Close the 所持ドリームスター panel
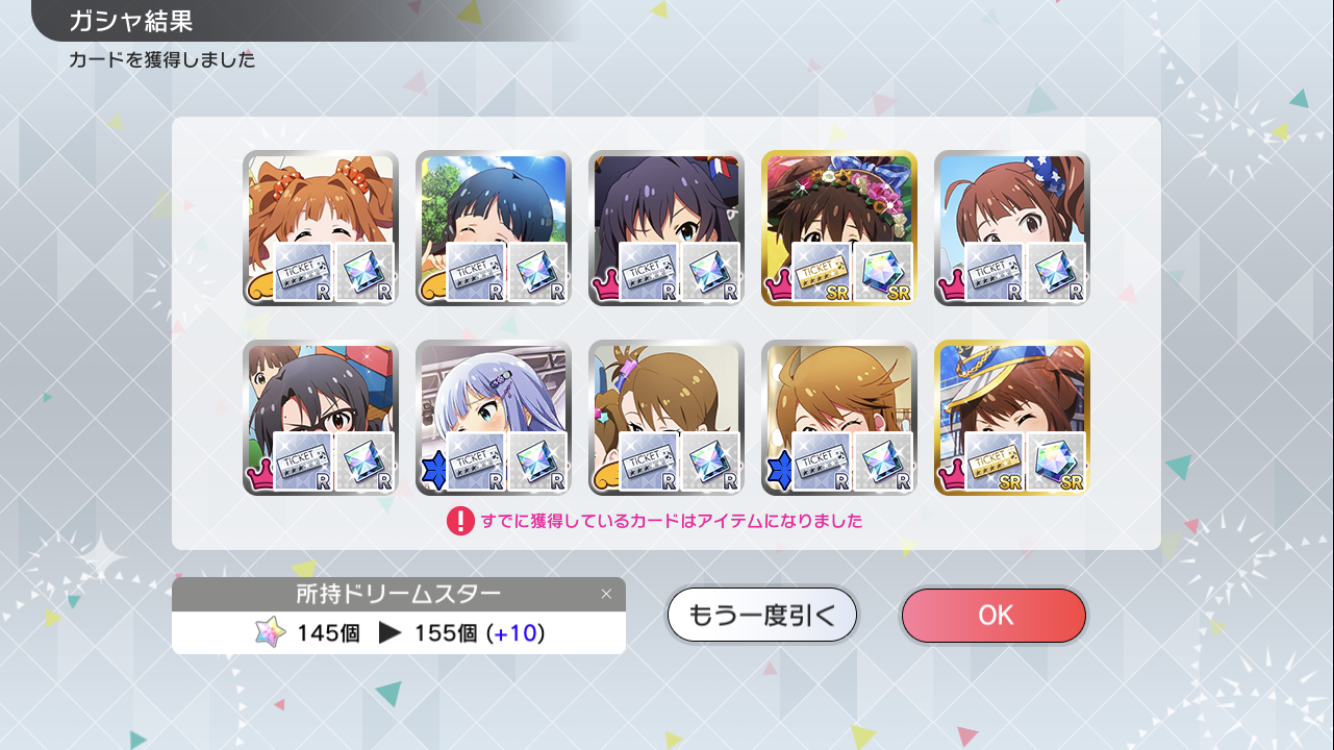The height and width of the screenshot is (750, 1334). coord(606,594)
